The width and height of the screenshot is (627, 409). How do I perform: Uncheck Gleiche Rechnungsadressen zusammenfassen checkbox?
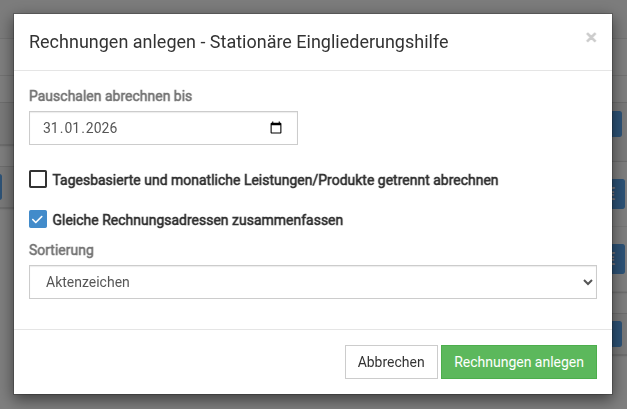coord(38,219)
